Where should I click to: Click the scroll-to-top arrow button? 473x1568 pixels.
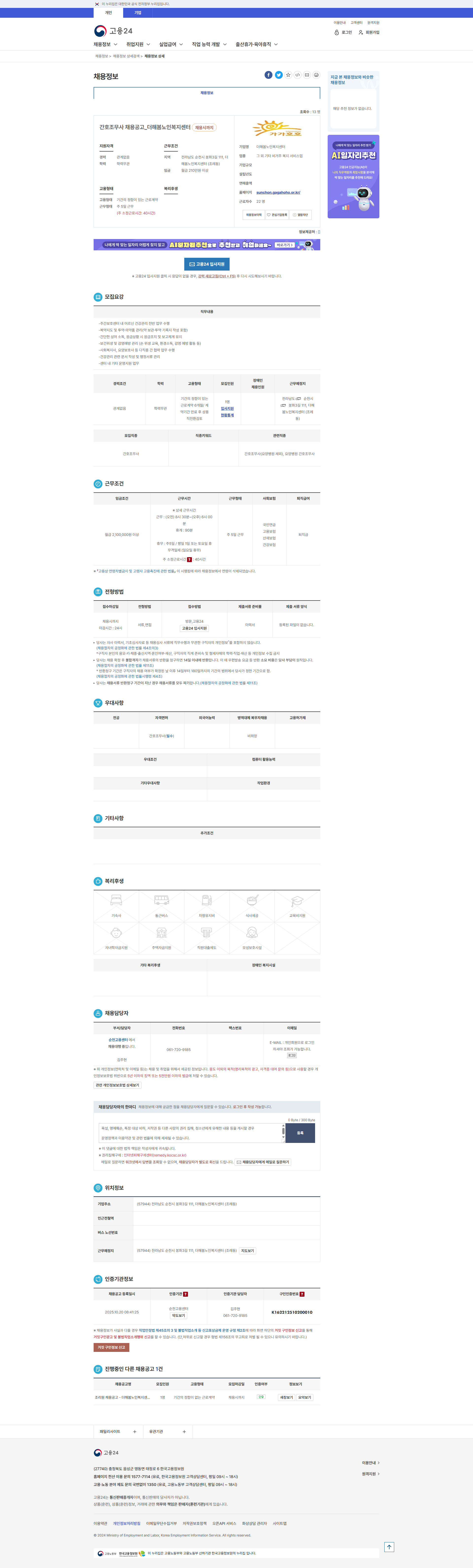[x=389, y=1547]
